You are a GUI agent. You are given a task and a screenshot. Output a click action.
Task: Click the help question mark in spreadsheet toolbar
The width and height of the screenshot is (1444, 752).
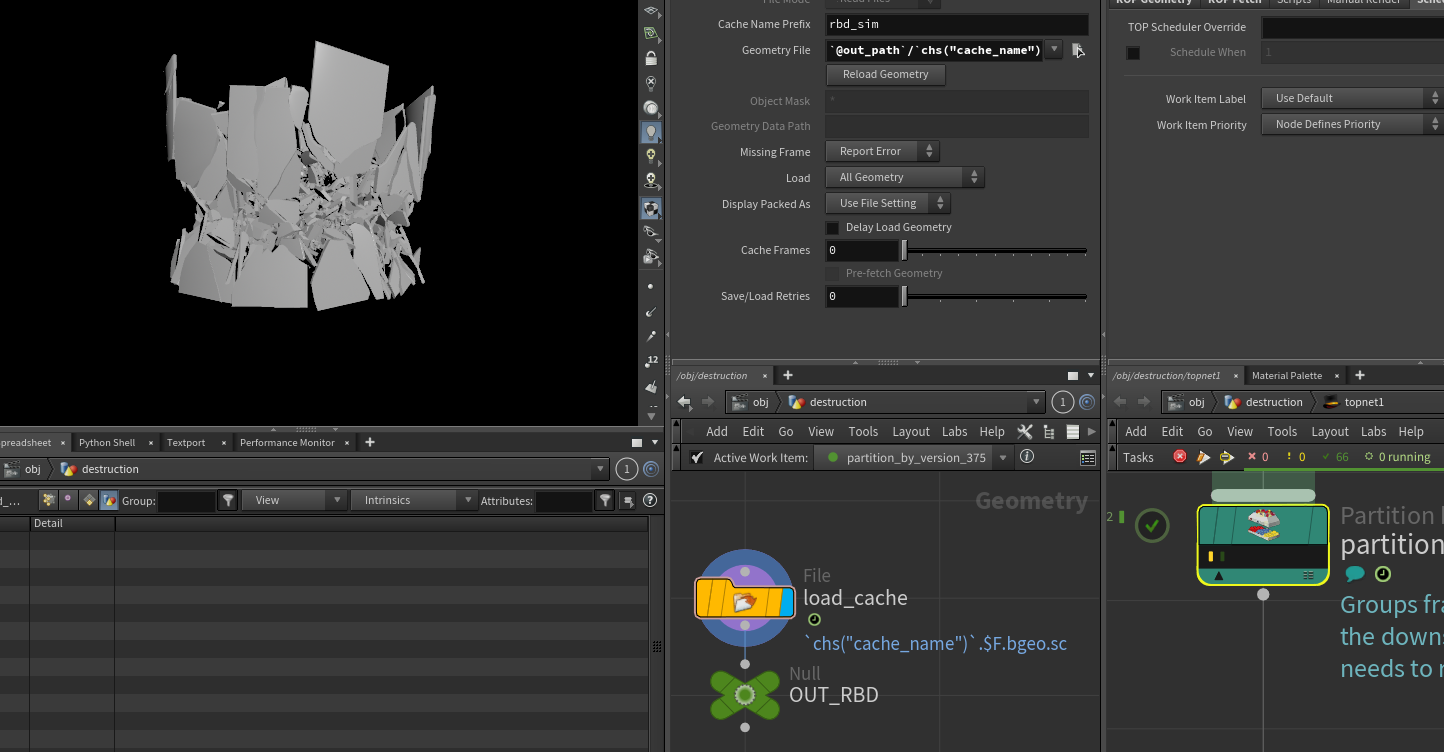click(x=650, y=500)
